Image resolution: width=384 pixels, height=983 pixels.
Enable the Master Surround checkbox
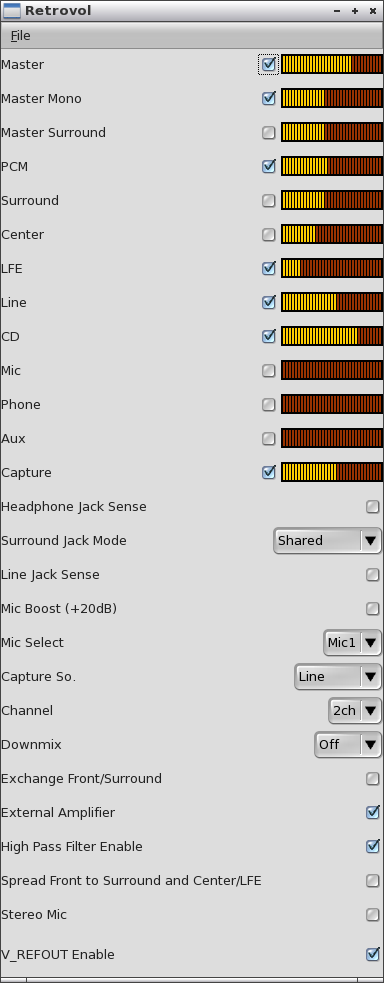pyautogui.click(x=269, y=132)
